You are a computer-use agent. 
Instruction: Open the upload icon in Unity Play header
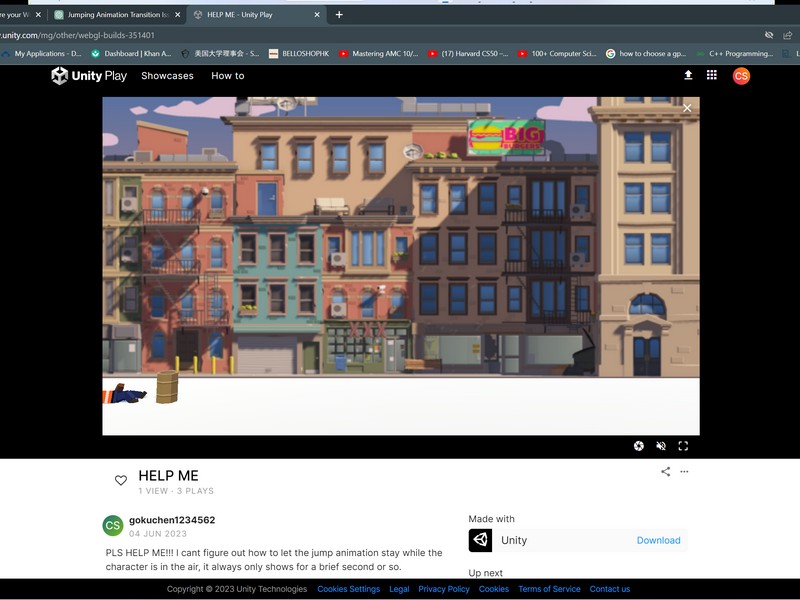(x=688, y=76)
